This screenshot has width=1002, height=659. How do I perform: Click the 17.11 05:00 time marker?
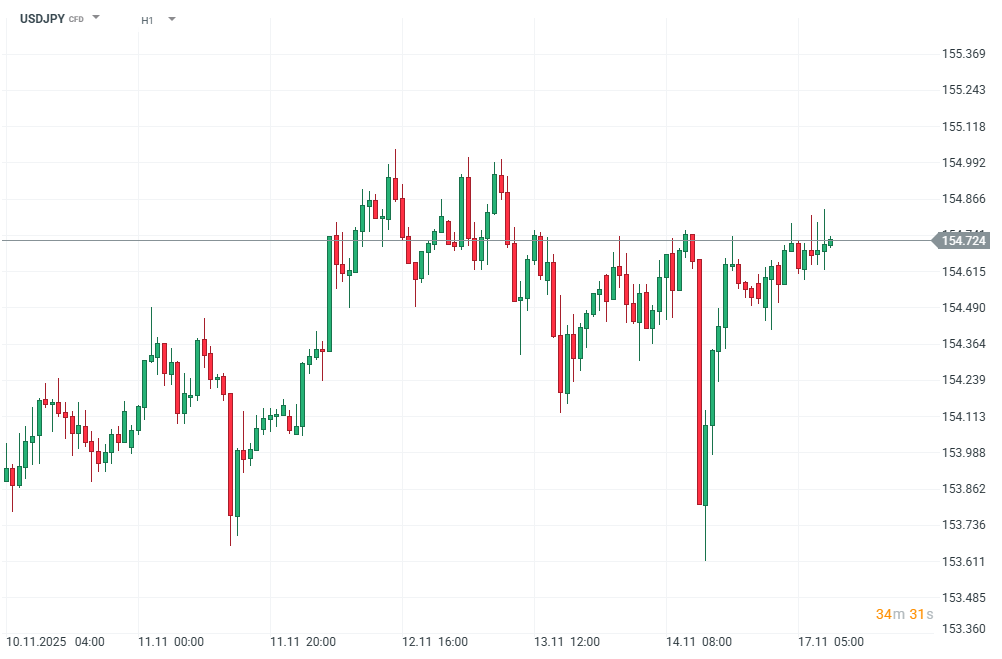point(831,641)
